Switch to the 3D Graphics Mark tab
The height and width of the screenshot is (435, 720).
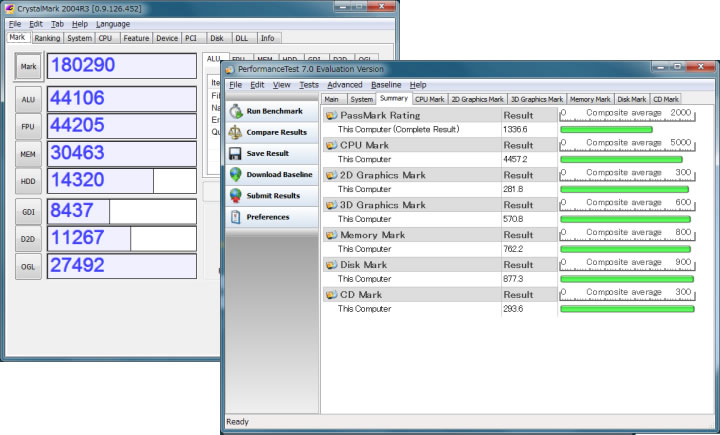537,99
